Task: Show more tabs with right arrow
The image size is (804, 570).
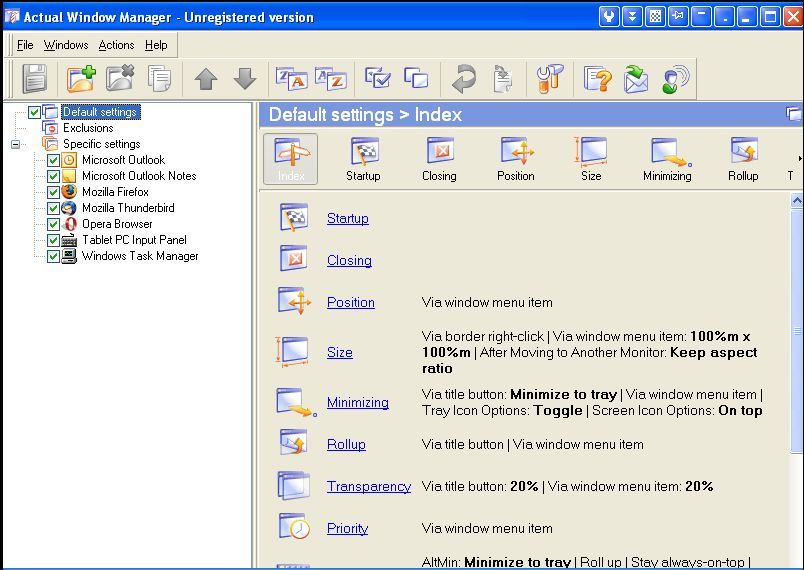Action: 799,158
